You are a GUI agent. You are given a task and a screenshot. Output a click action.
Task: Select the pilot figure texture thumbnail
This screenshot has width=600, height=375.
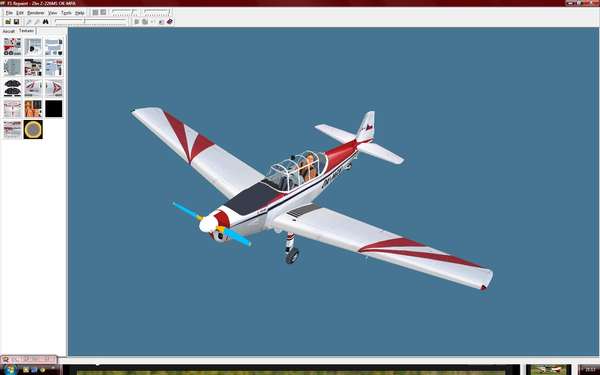33,109
